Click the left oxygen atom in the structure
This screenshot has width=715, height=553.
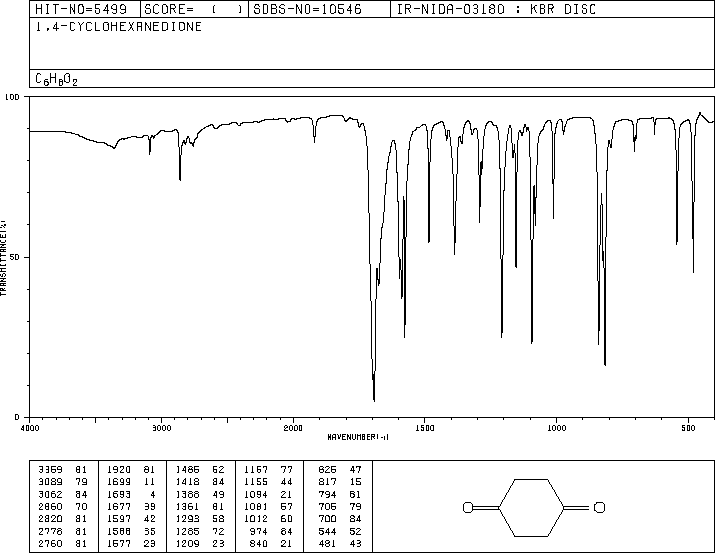[468, 507]
